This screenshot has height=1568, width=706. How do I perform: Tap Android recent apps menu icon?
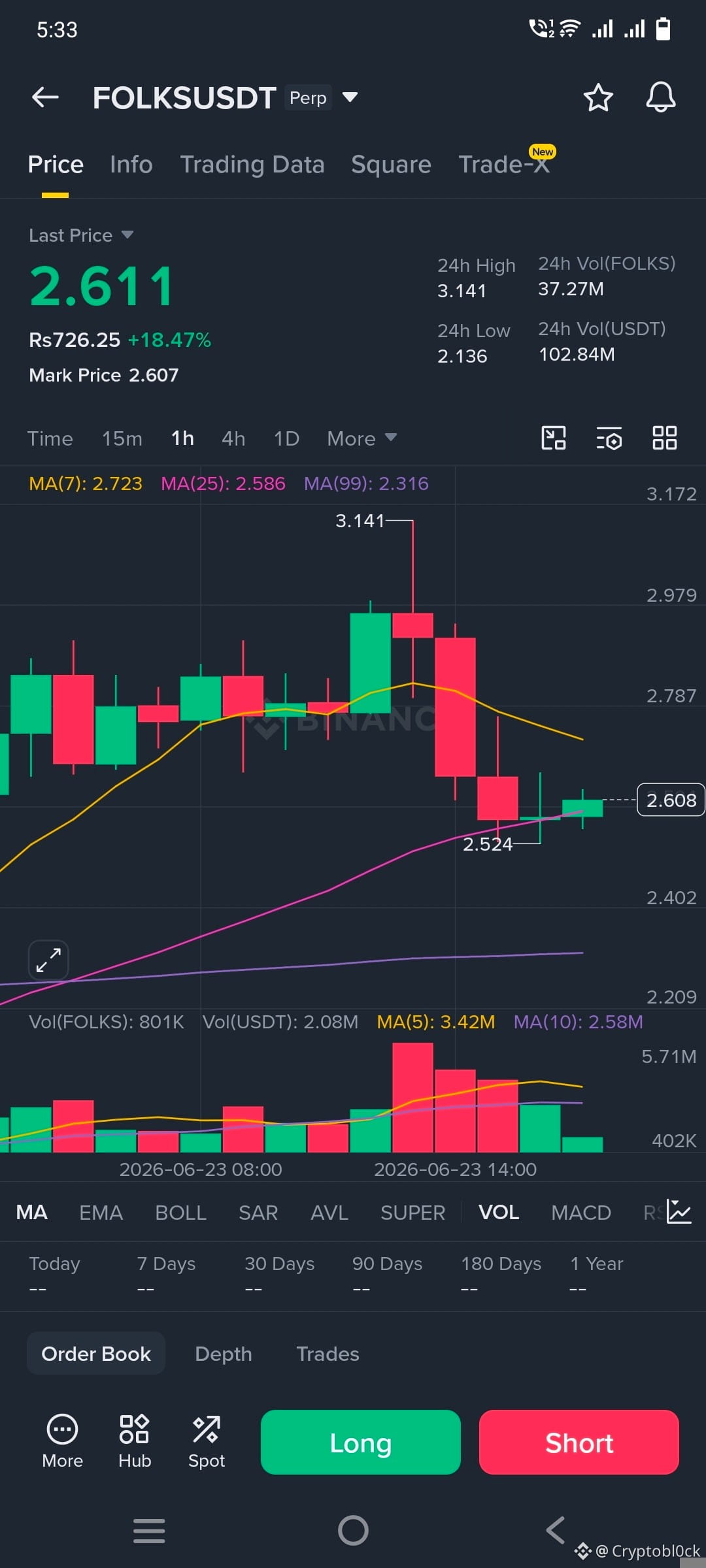(x=149, y=1531)
